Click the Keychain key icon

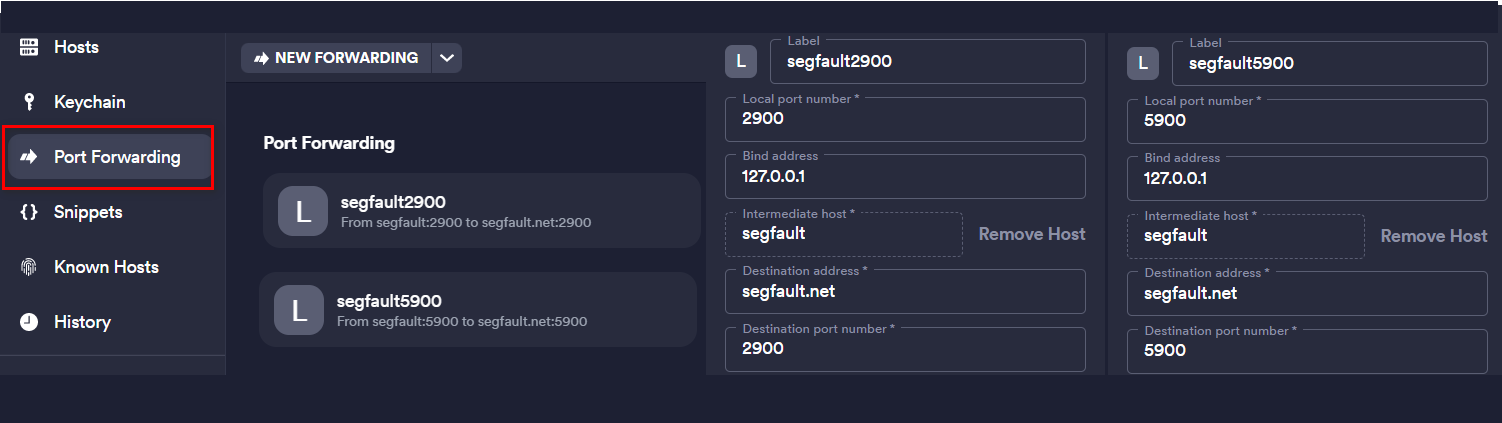point(29,102)
